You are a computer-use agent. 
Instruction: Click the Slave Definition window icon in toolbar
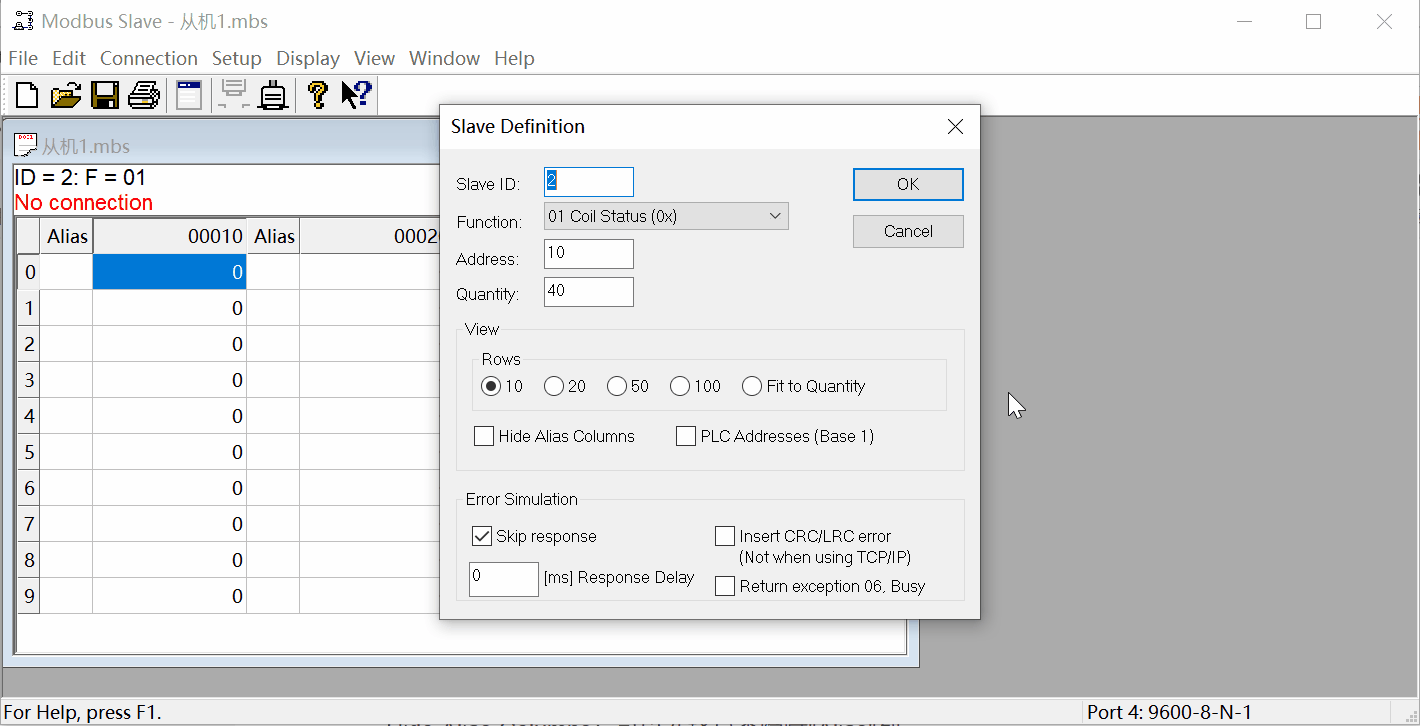189,95
